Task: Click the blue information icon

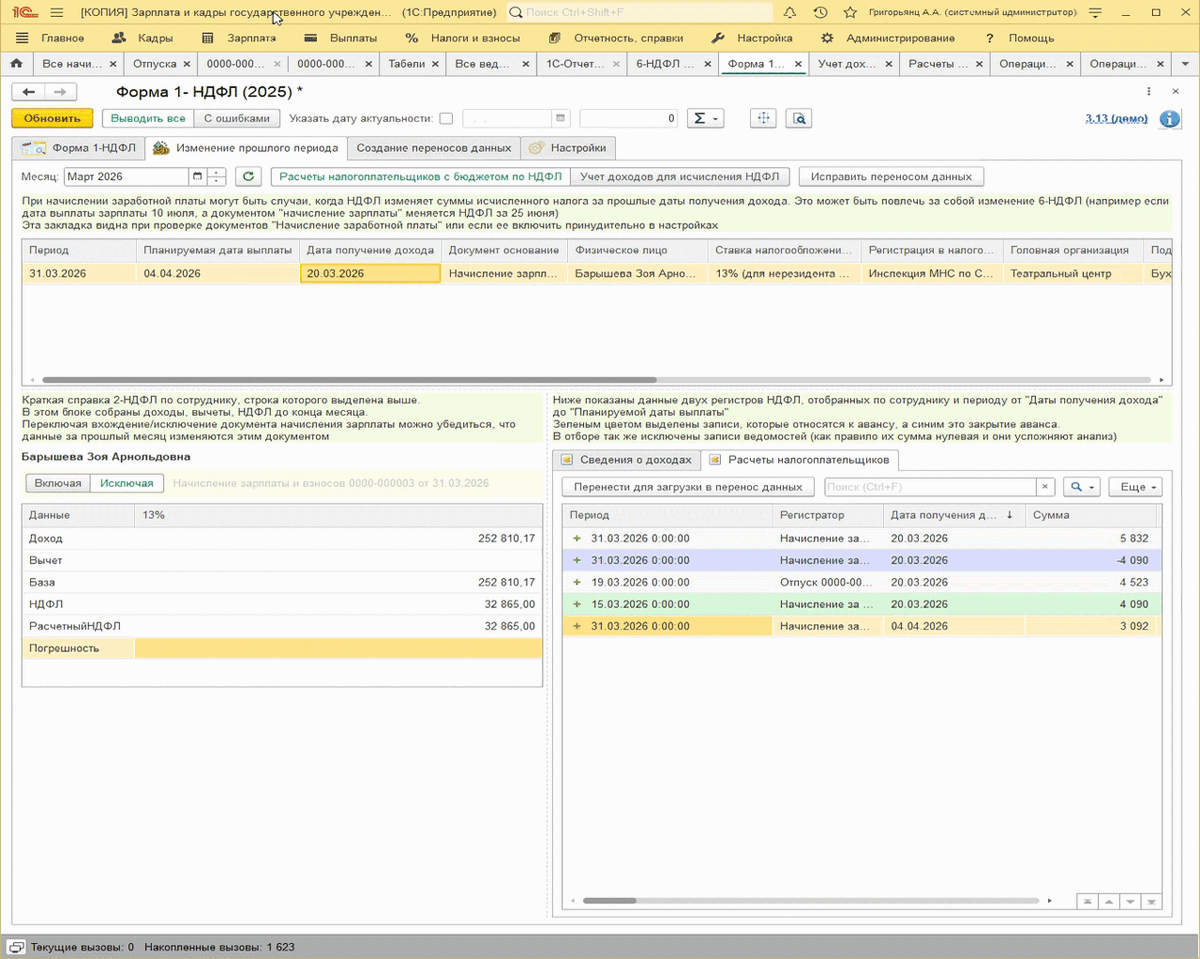Action: pos(1169,119)
